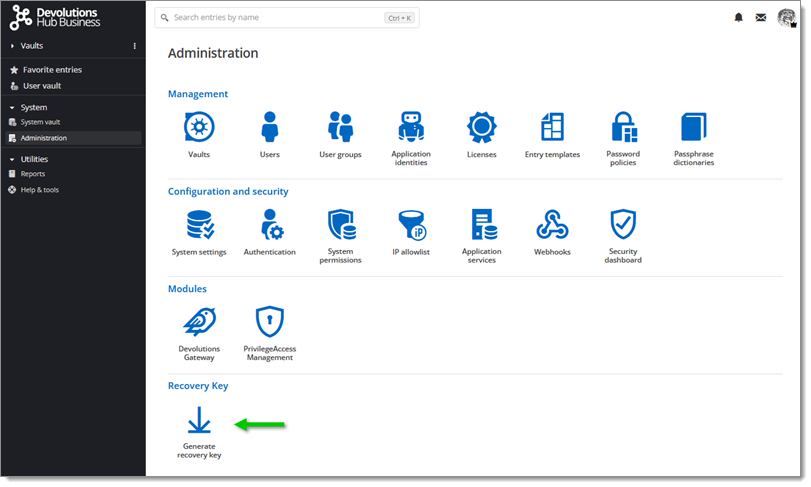Open the messages envelope icon

[761, 18]
